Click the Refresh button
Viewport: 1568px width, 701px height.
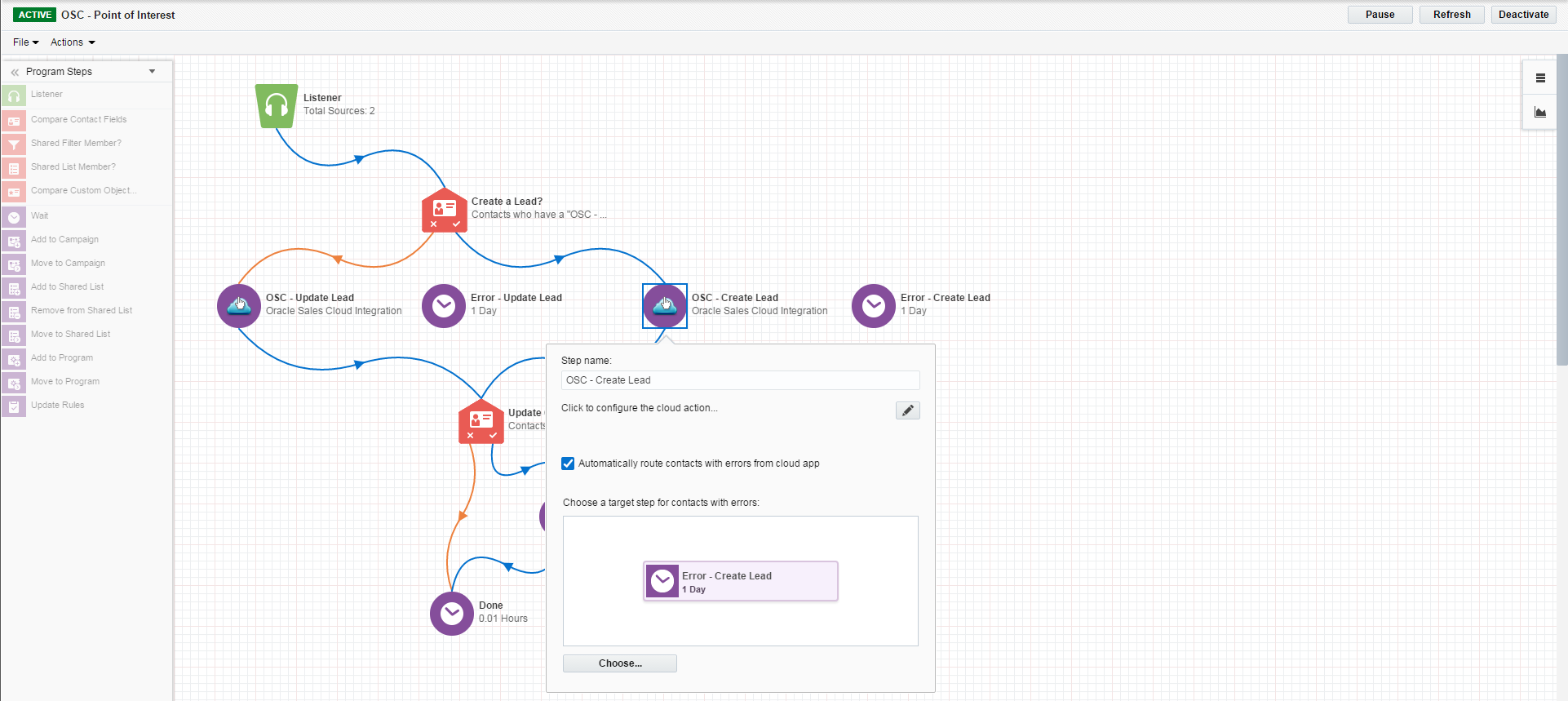(x=1451, y=15)
